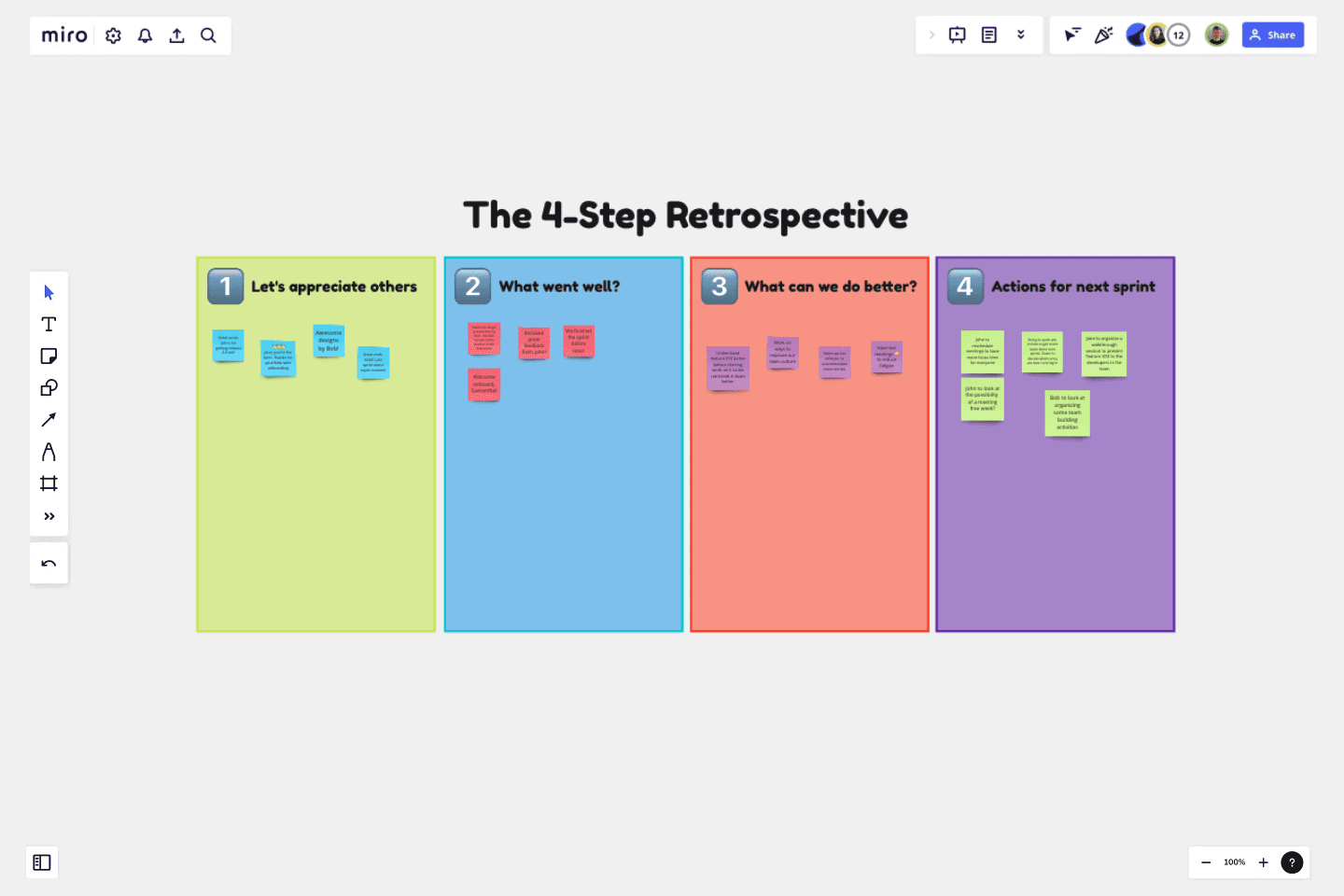Screen dimensions: 1344x896
Task: Undo the last action
Action: tap(49, 562)
